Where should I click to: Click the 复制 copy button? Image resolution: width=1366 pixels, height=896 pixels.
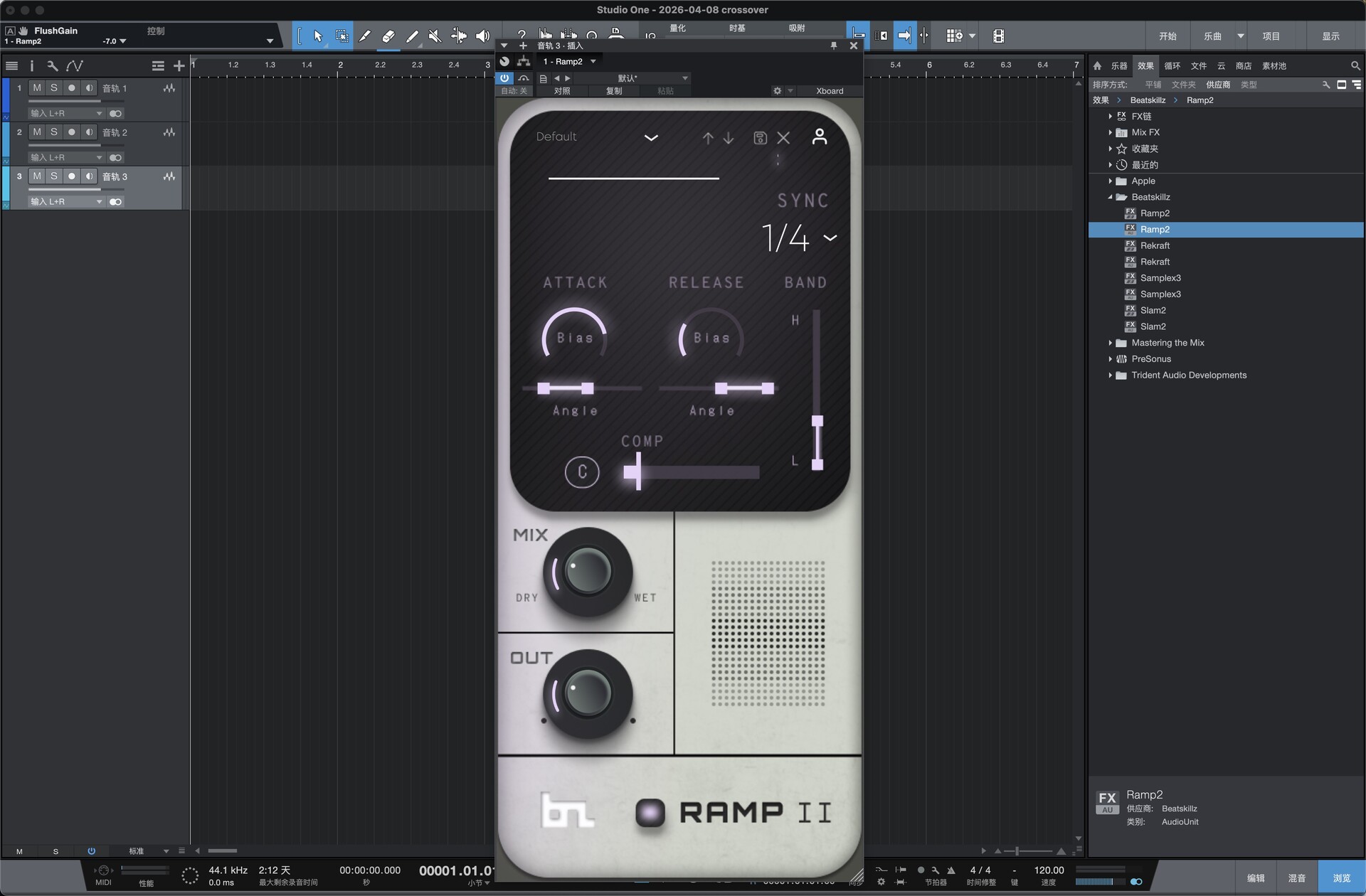(614, 91)
